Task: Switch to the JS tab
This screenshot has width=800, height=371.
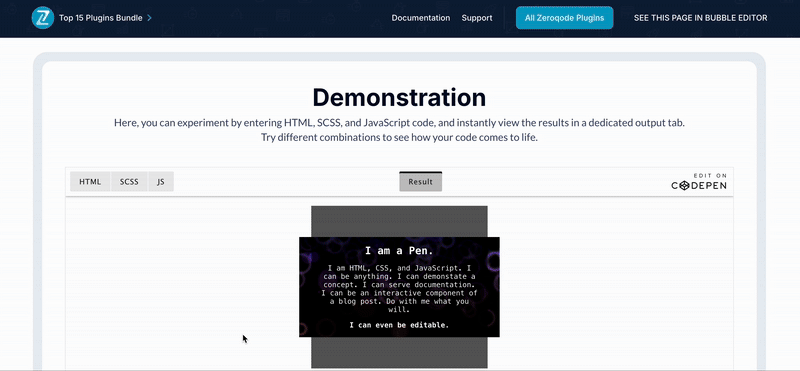Action: 161,182
